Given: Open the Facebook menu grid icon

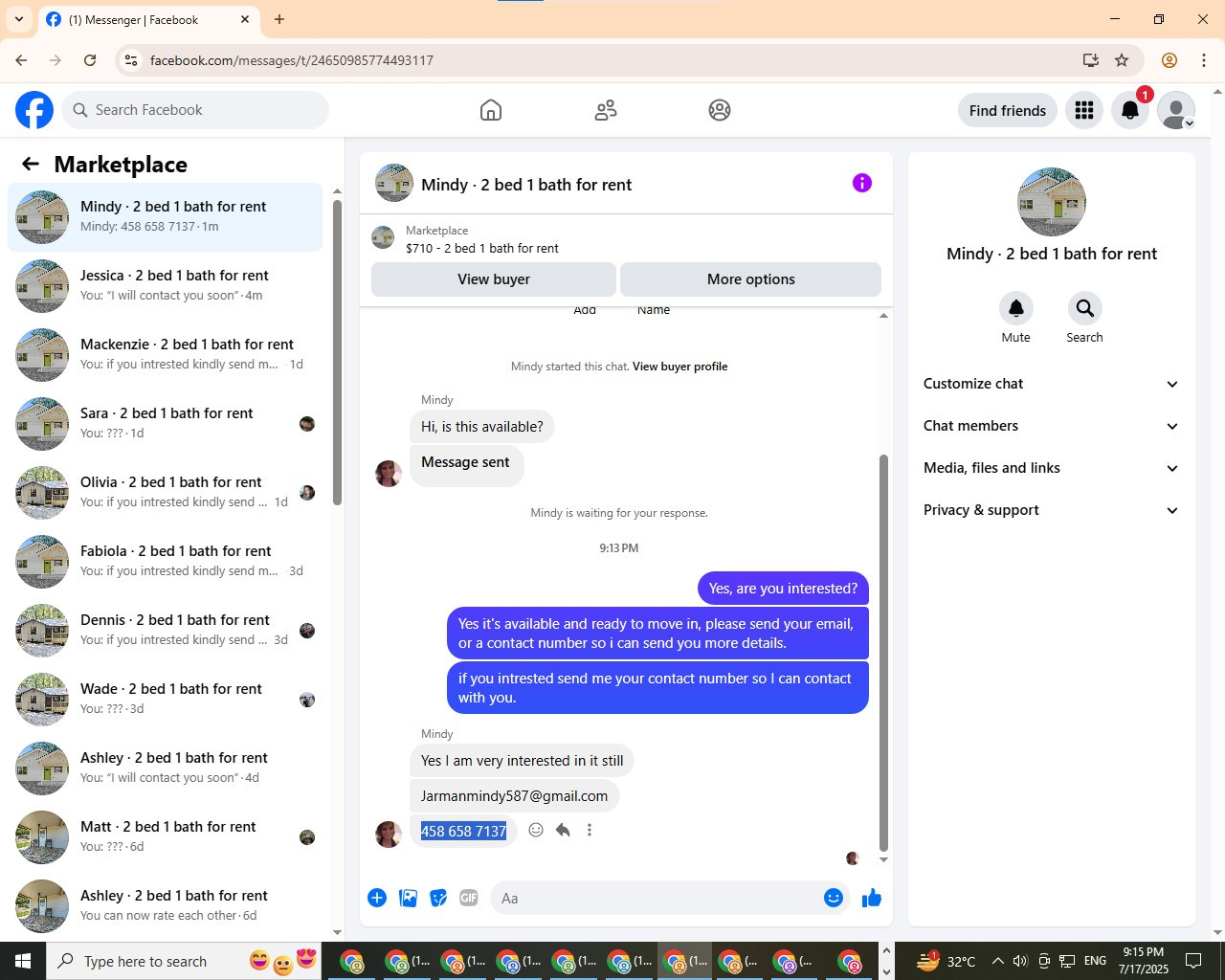Looking at the screenshot, I should point(1084,110).
